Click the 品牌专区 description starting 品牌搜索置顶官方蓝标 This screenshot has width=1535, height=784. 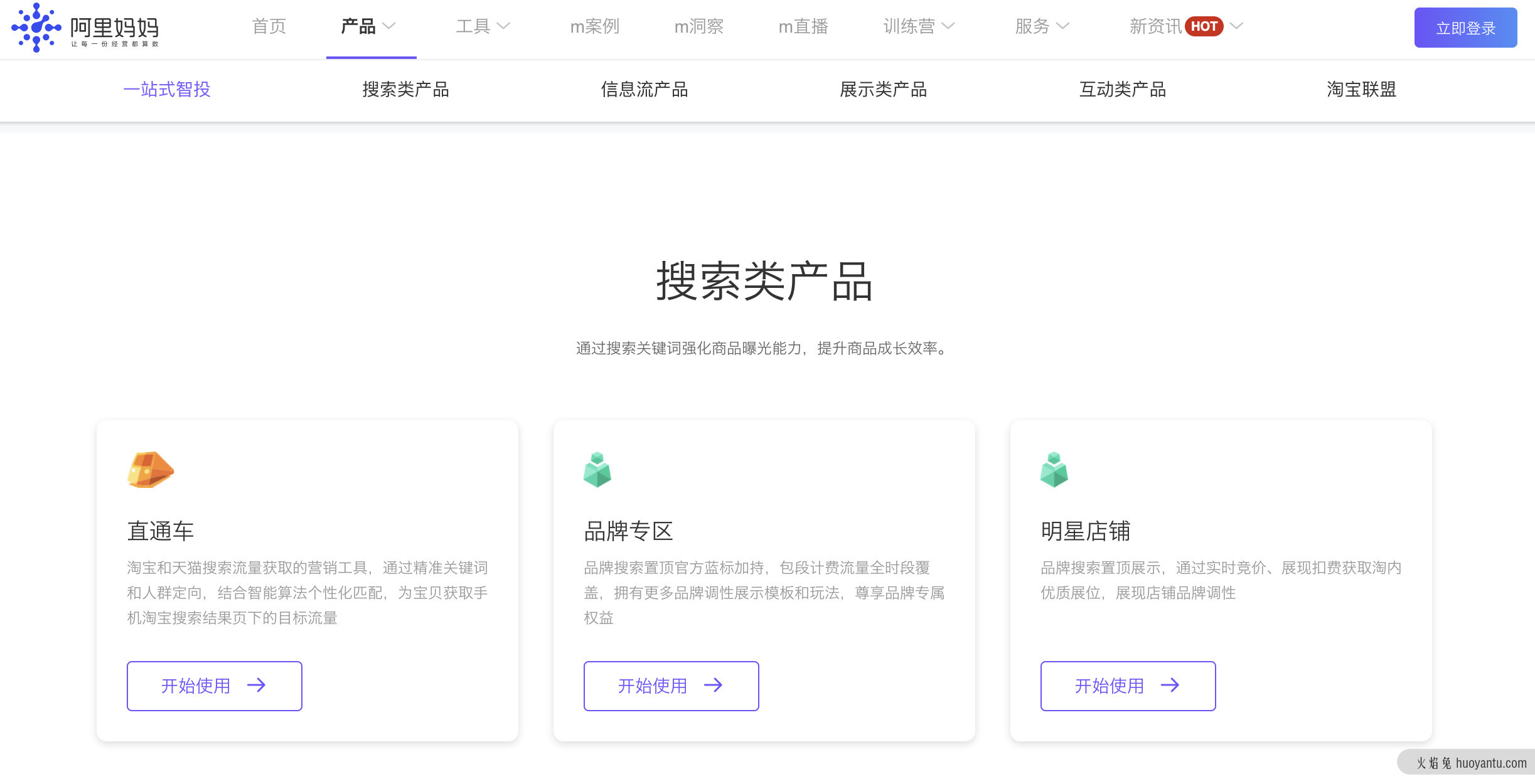[764, 593]
